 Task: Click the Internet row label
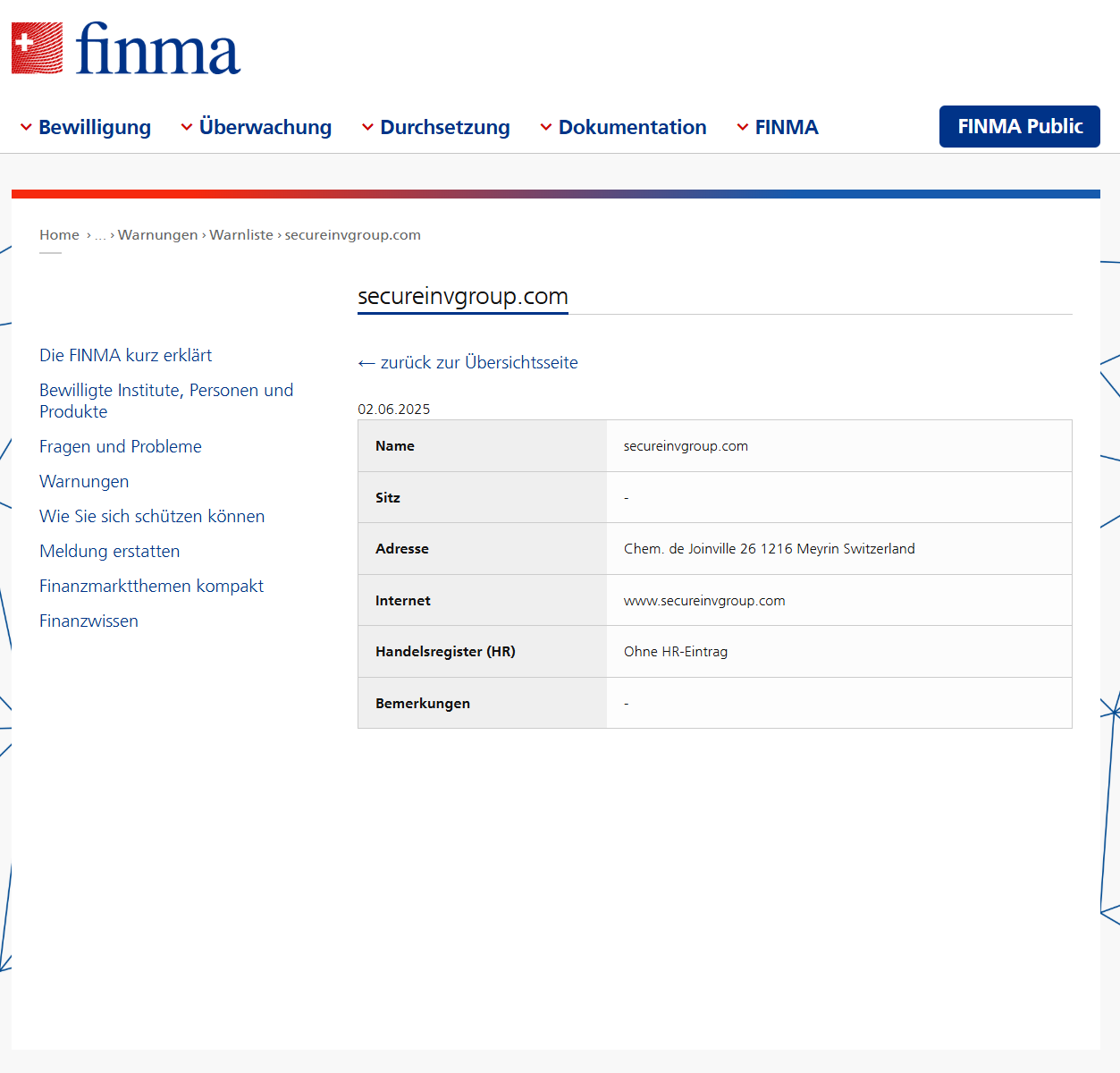point(403,601)
